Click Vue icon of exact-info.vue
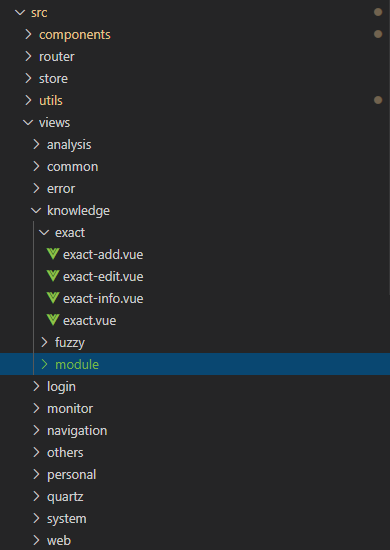This screenshot has width=390, height=550. point(53,298)
